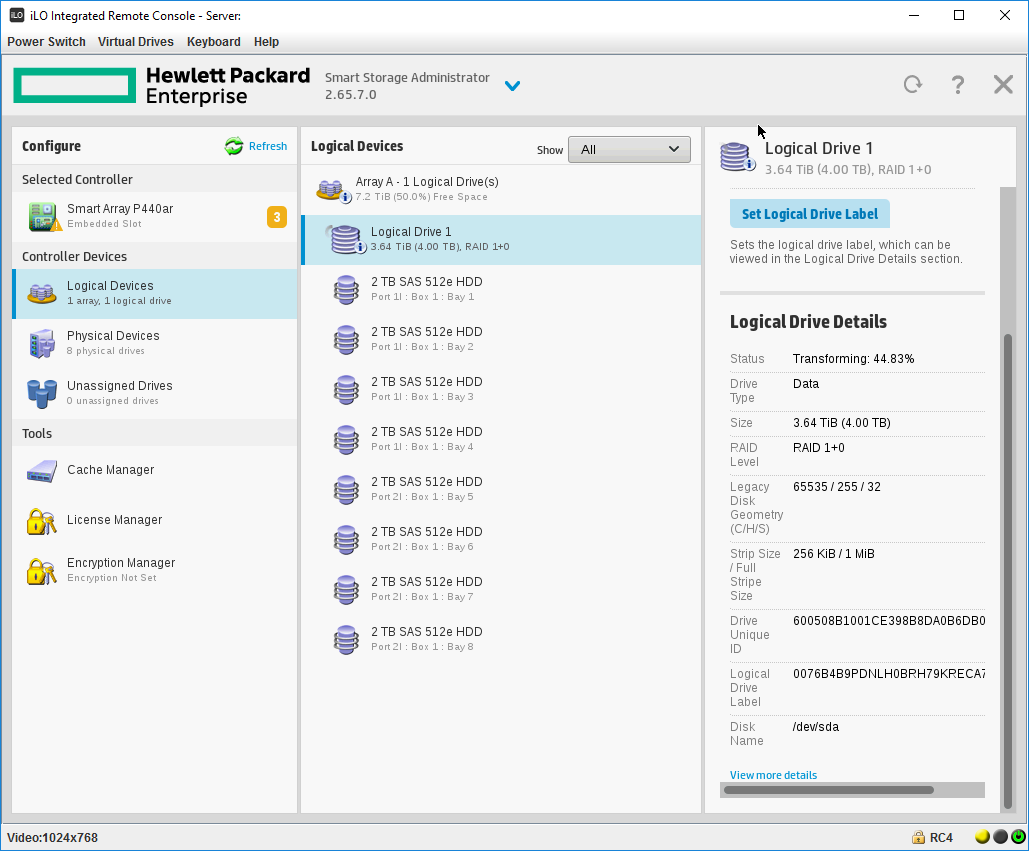Select the Bay 8 HDD disk icon
This screenshot has width=1029, height=851.
346,640
